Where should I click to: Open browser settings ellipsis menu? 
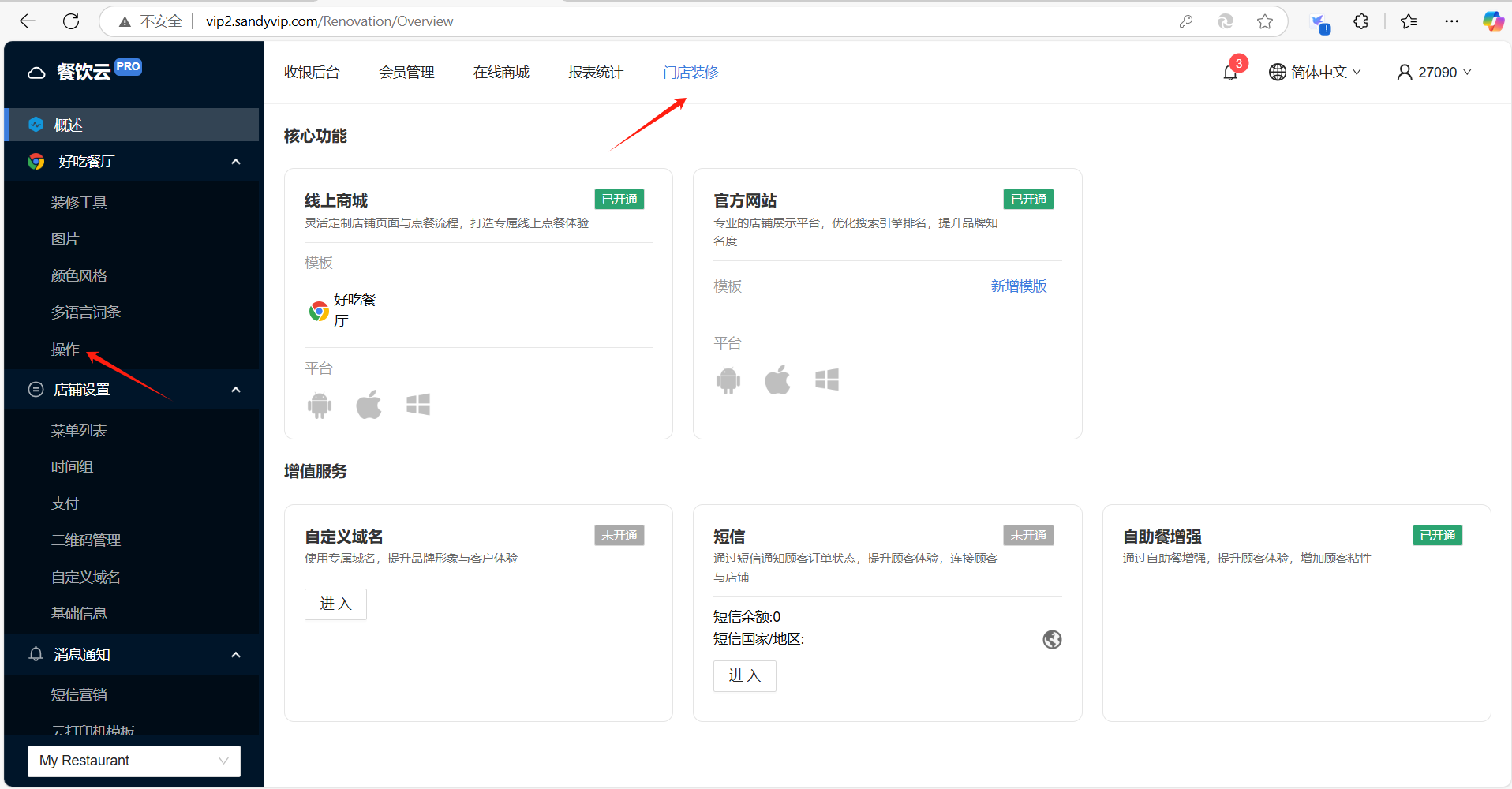(x=1451, y=21)
